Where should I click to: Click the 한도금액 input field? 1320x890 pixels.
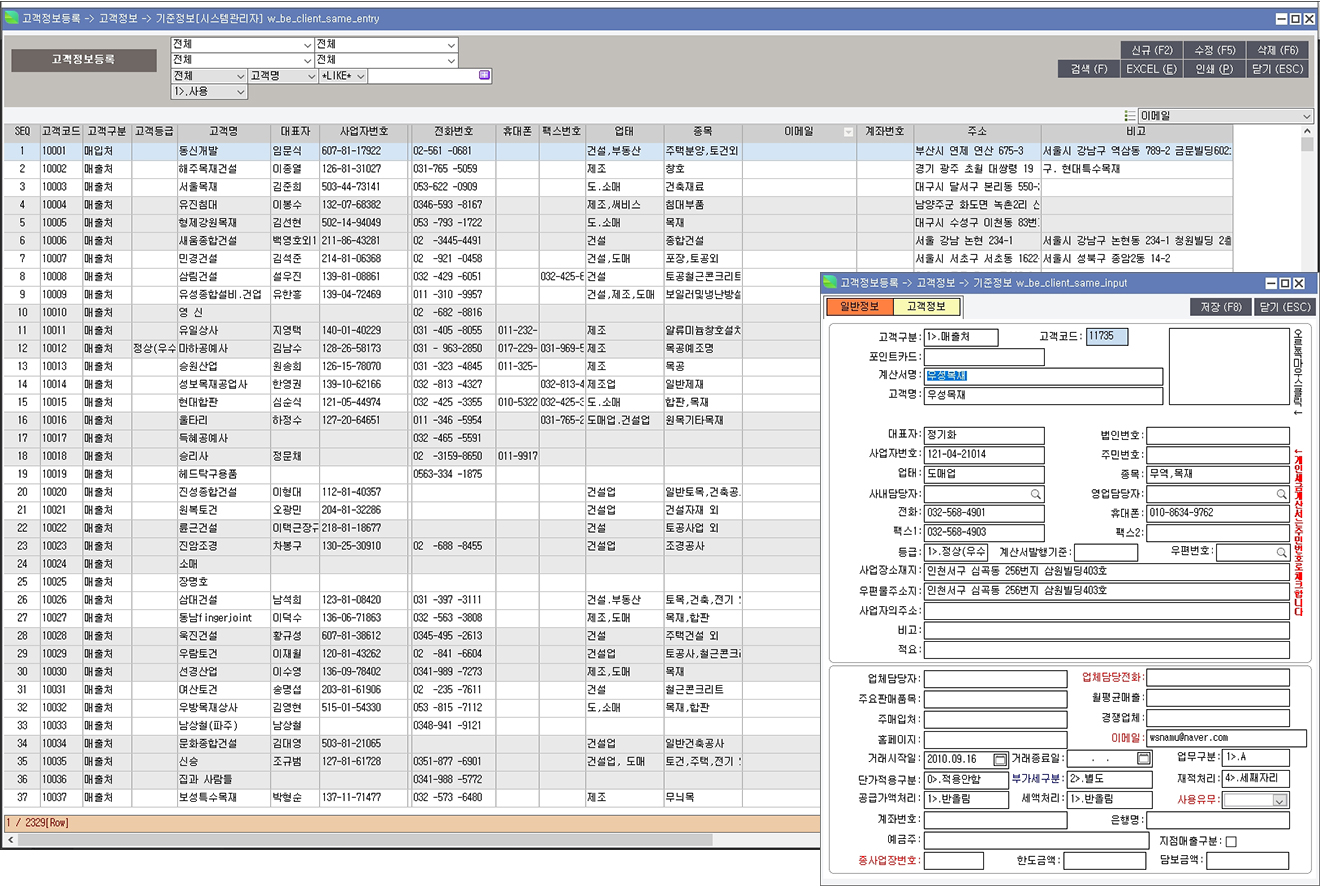pos(1103,861)
